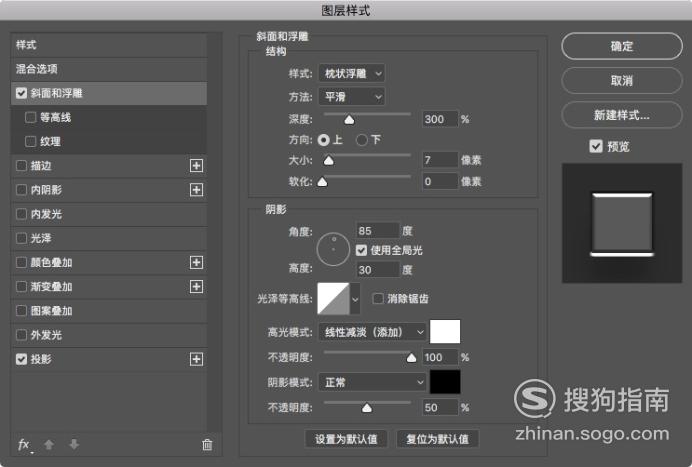692x467 pixels.
Task: Enable the 光泽 checkbox
Action: point(21,238)
